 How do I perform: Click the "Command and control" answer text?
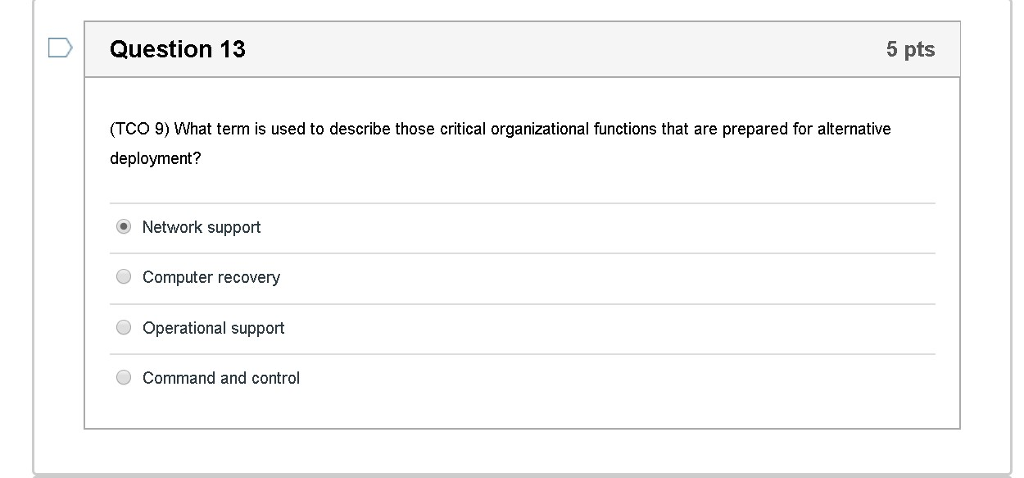point(221,378)
